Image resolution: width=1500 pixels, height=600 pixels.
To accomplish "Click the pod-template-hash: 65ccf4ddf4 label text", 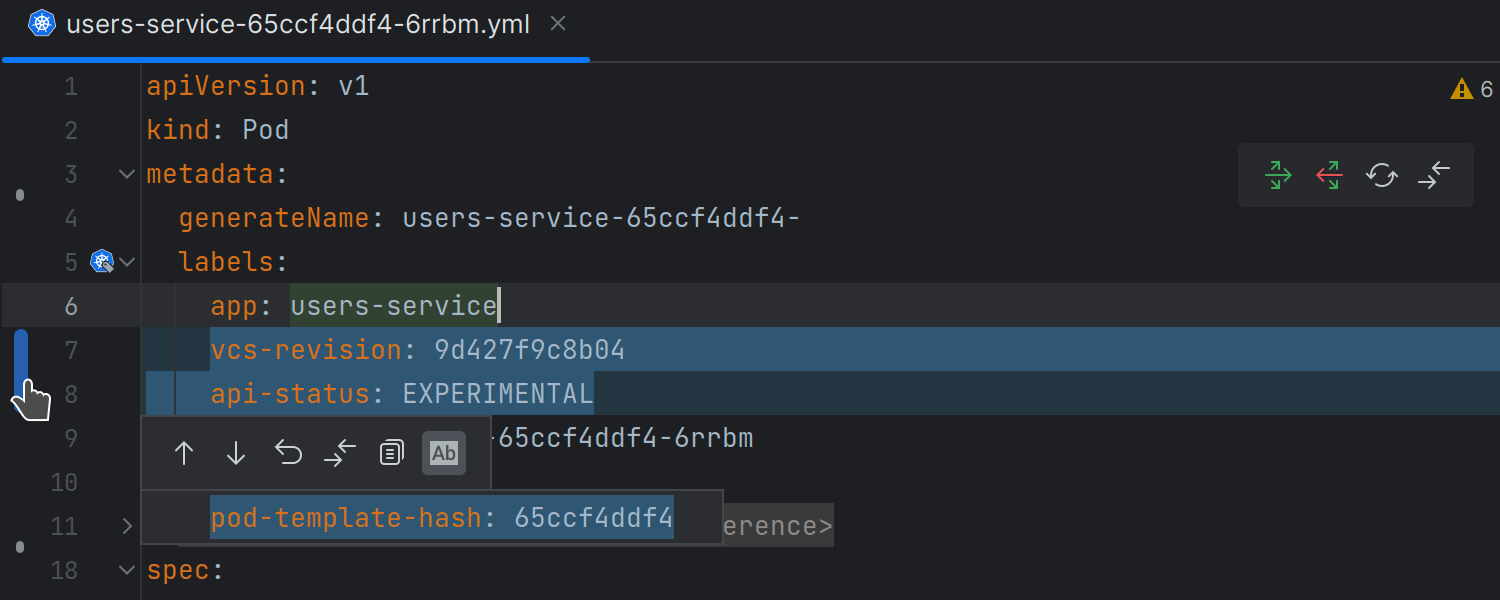I will tap(441, 517).
